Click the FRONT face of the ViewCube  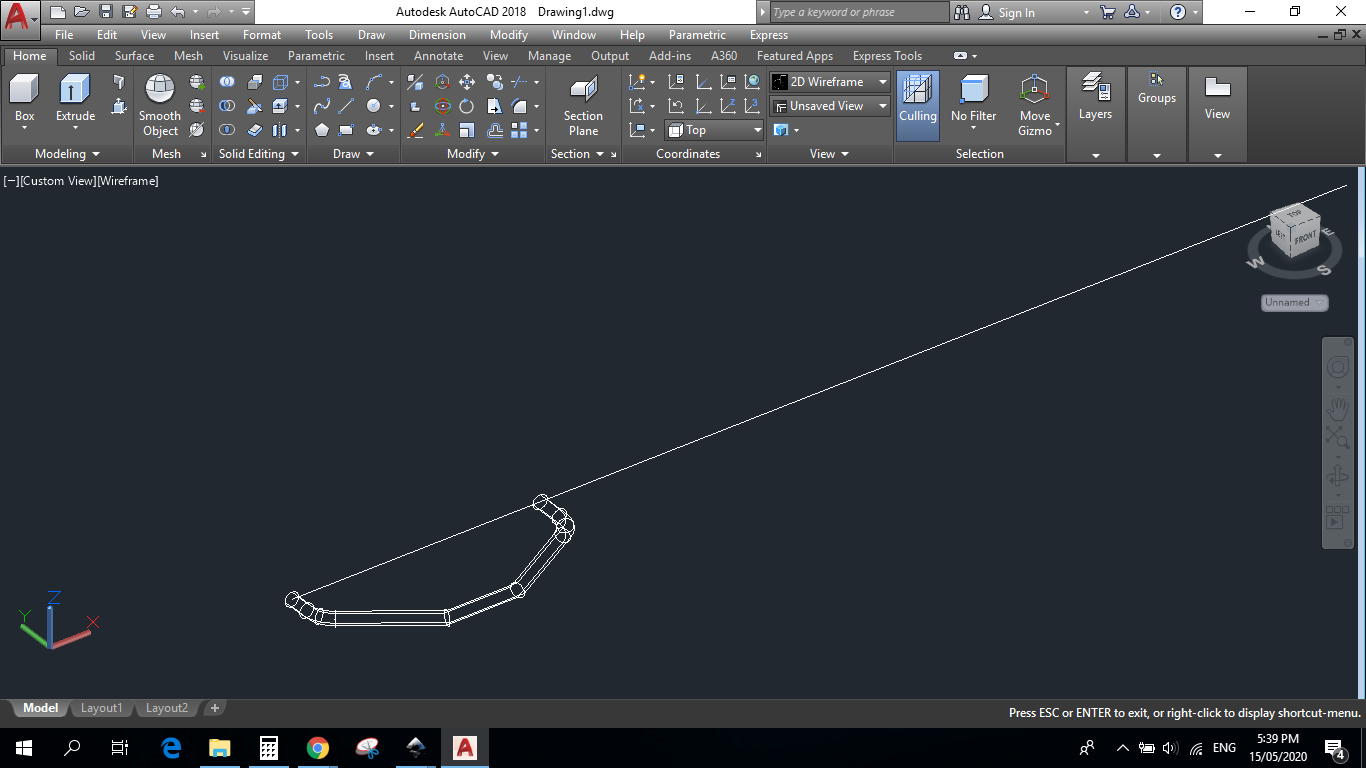(x=1306, y=239)
